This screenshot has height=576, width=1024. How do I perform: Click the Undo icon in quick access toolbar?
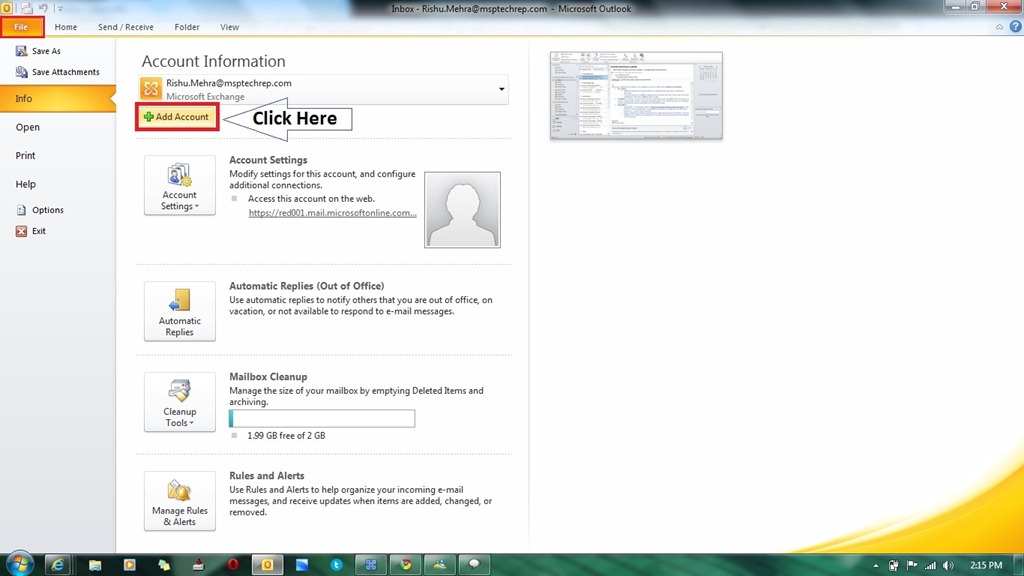[43, 8]
